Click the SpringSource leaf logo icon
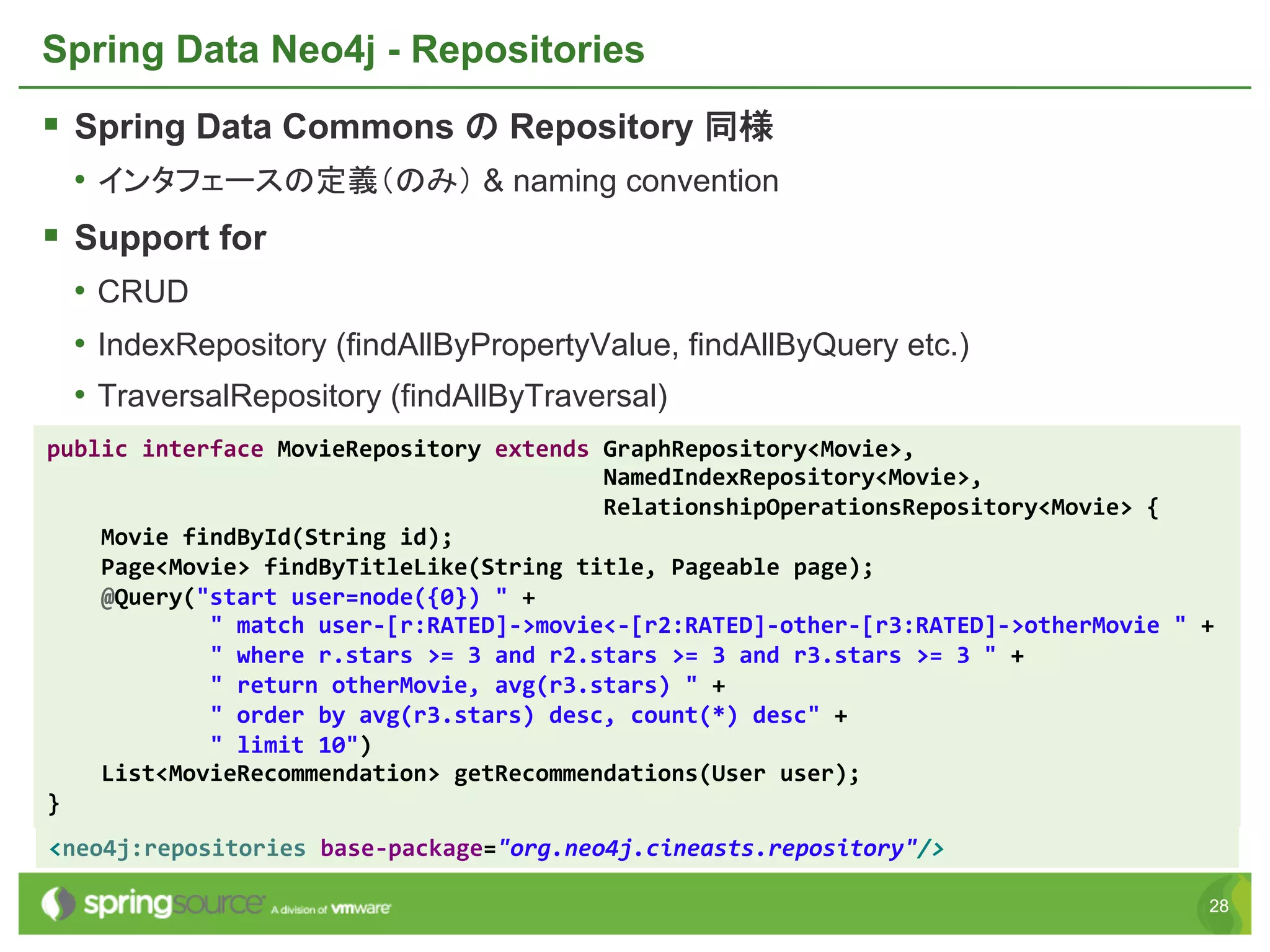 (58, 904)
